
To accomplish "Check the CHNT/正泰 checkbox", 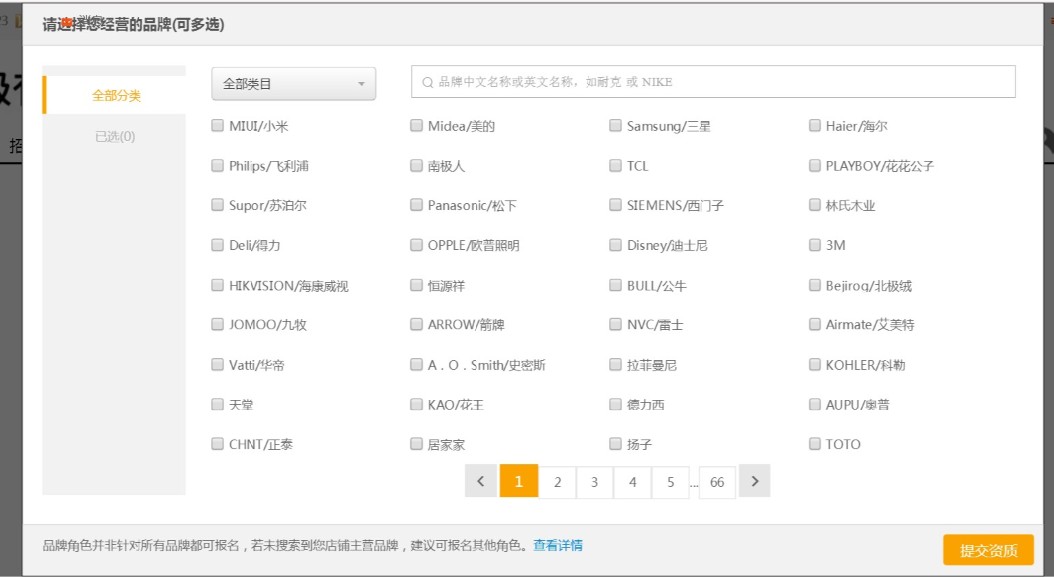I will [217, 444].
